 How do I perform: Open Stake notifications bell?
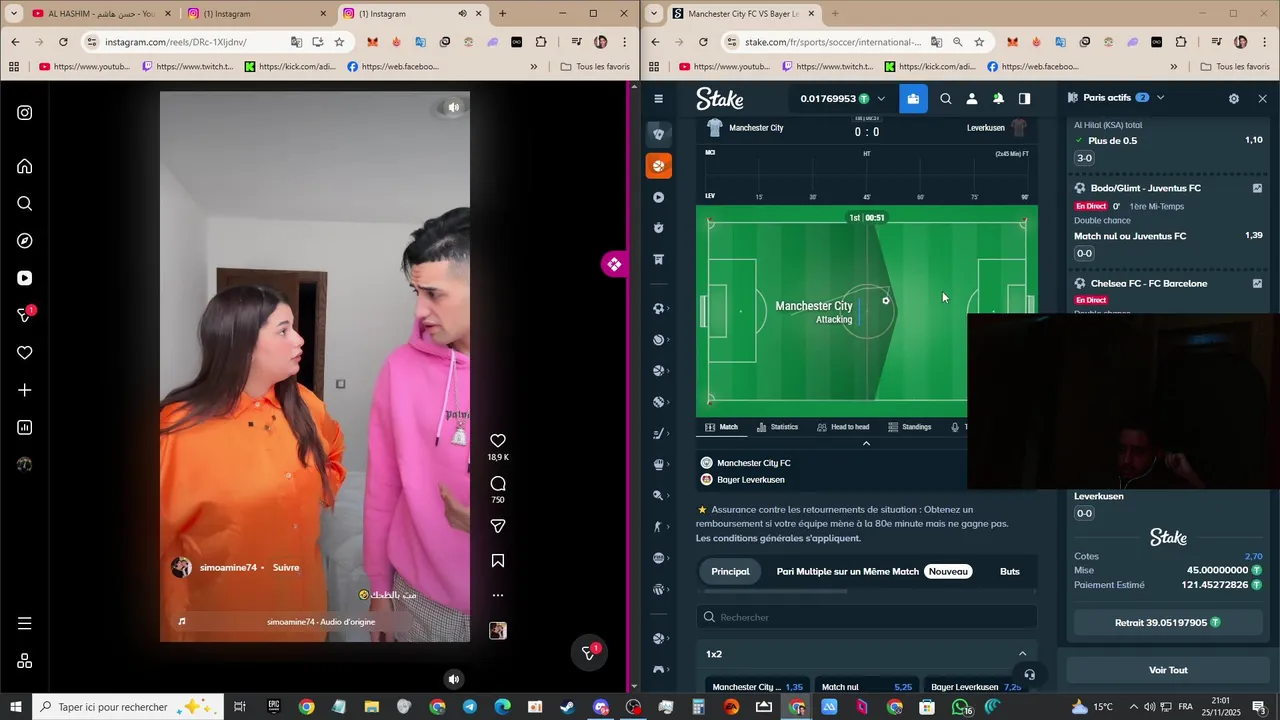(998, 99)
